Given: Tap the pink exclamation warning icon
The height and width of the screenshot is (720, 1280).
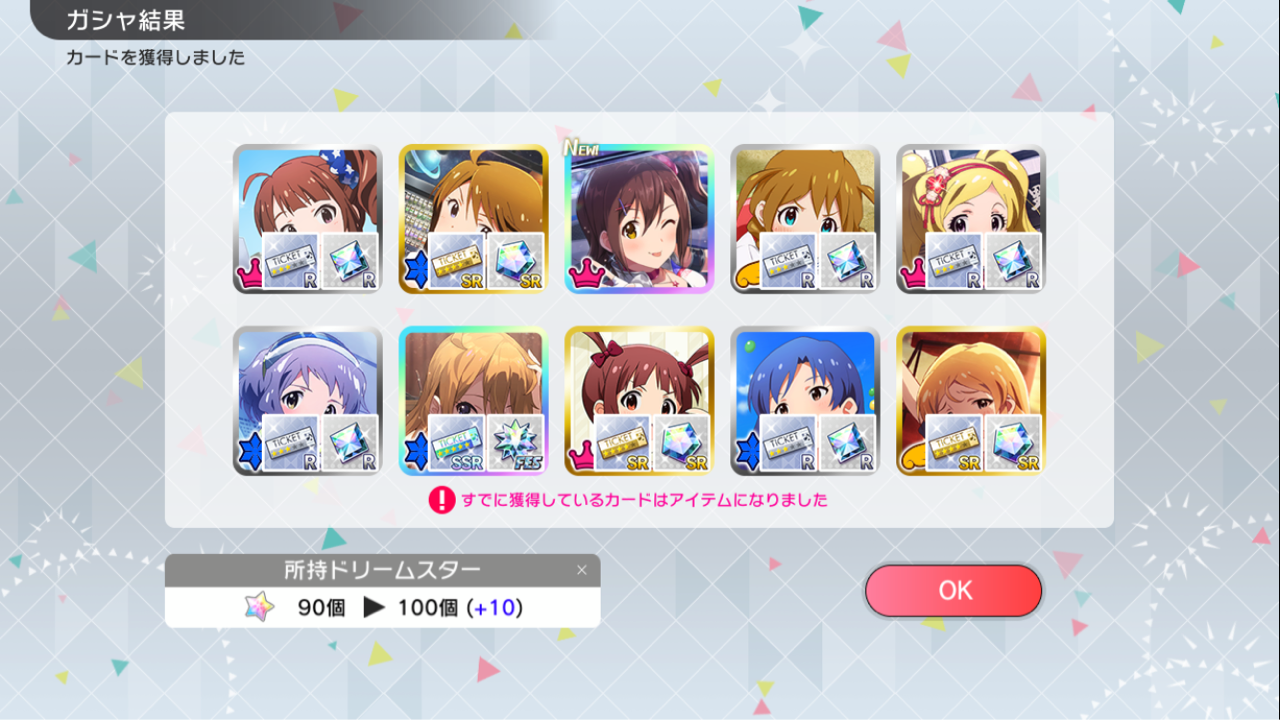Looking at the screenshot, I should pyautogui.click(x=442, y=499).
